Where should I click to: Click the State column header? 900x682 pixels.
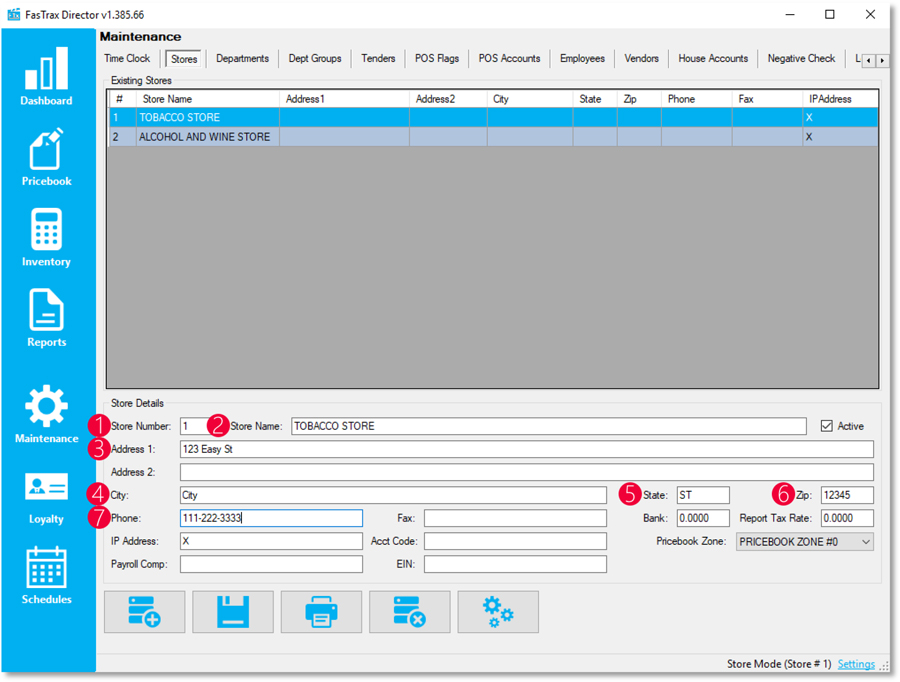[595, 99]
